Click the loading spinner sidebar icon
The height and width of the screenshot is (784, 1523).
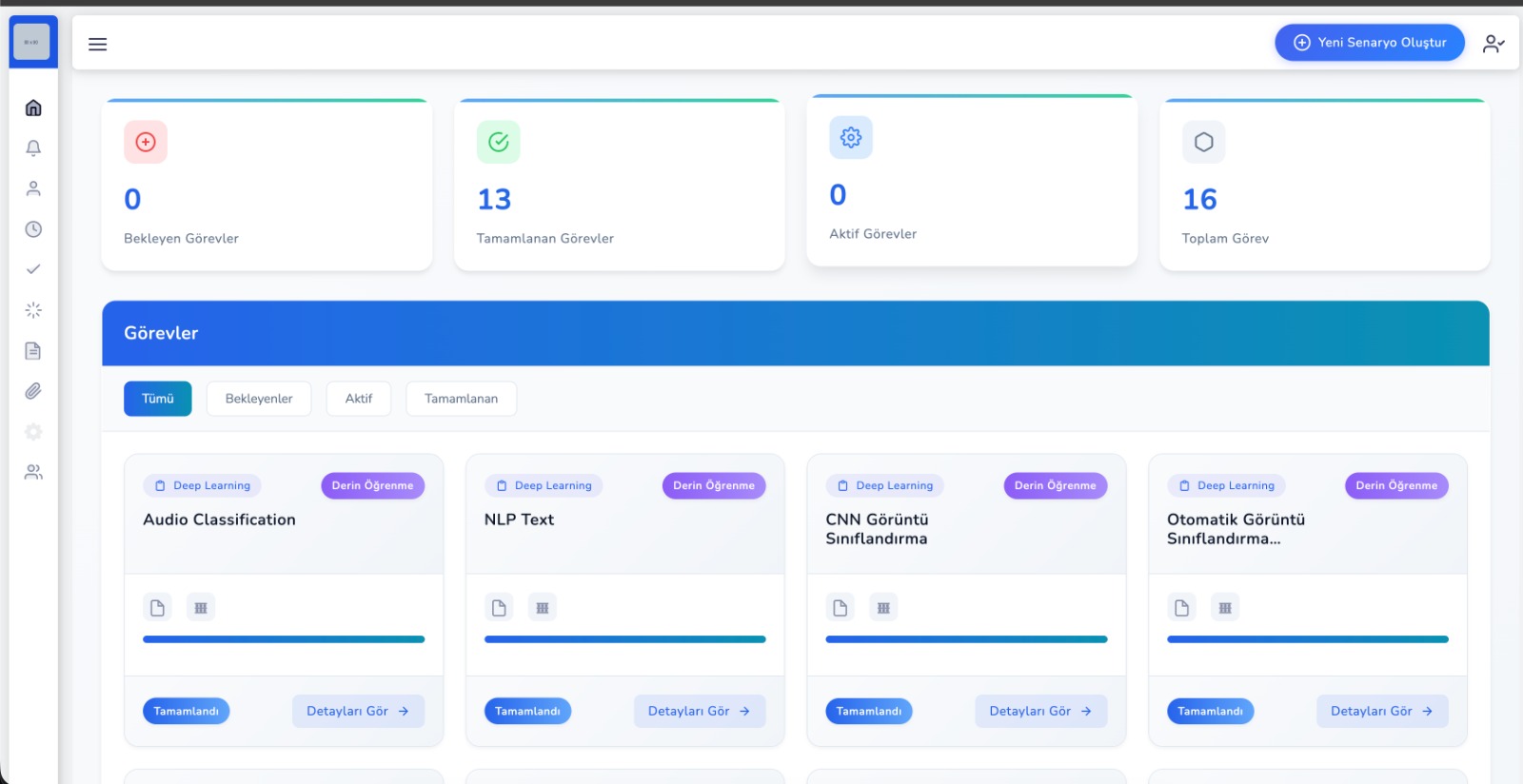33,310
